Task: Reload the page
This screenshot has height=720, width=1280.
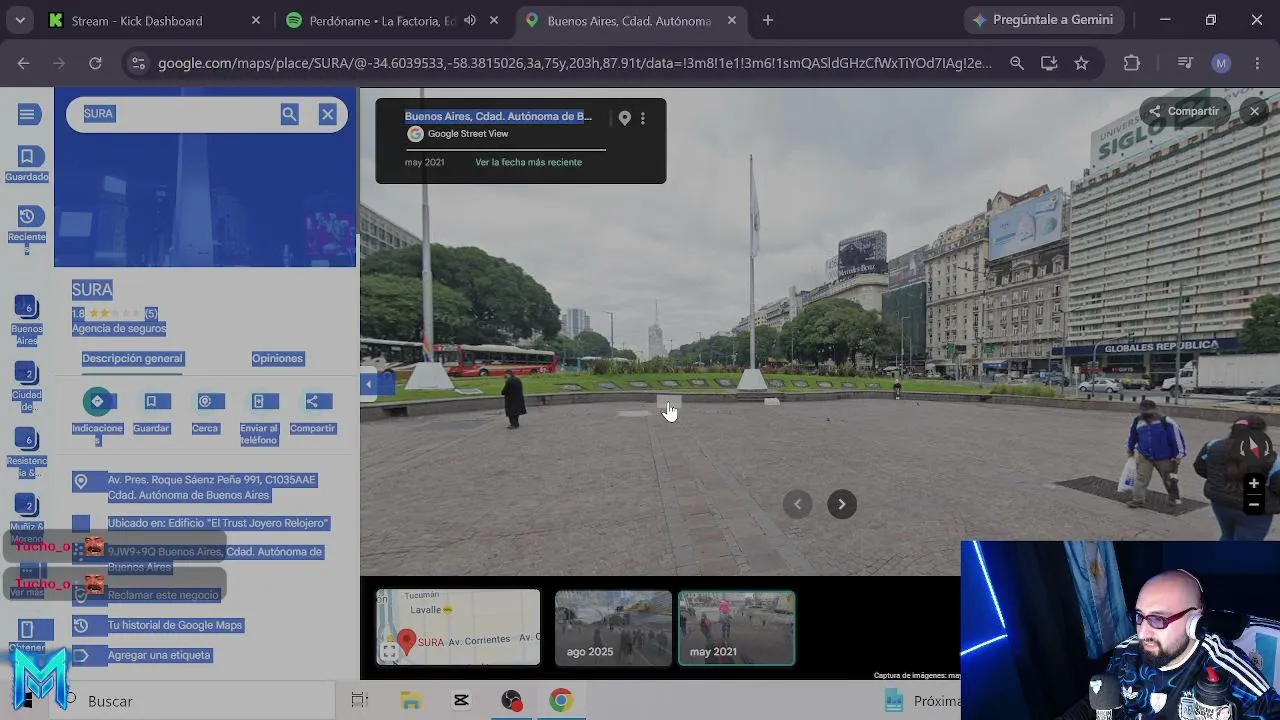Action: pos(95,63)
